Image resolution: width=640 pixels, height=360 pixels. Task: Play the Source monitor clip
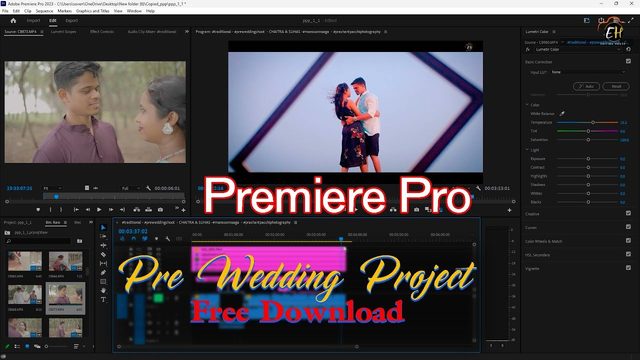tap(99, 209)
